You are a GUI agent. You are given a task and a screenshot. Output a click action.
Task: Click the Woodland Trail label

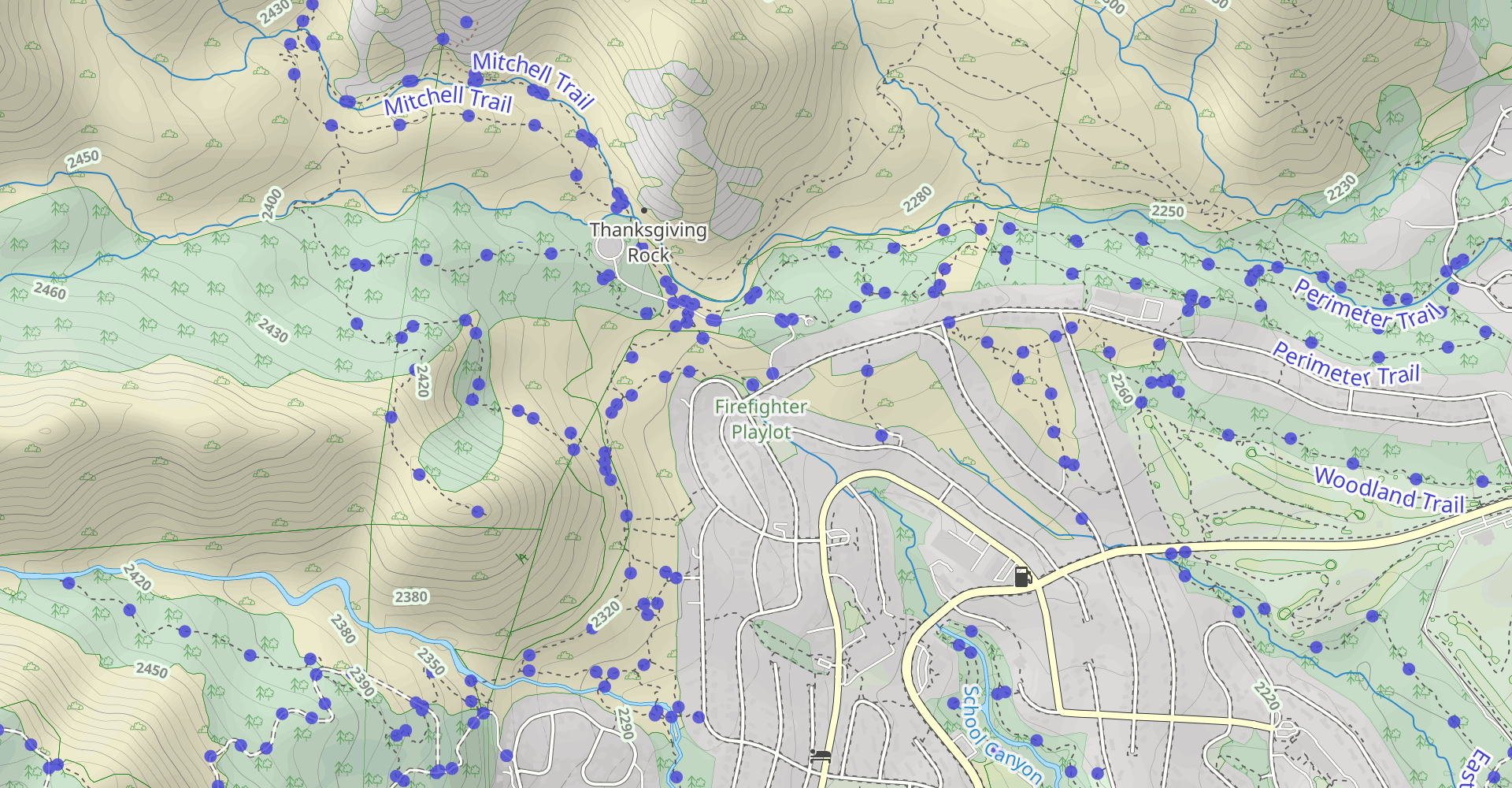tap(1389, 490)
